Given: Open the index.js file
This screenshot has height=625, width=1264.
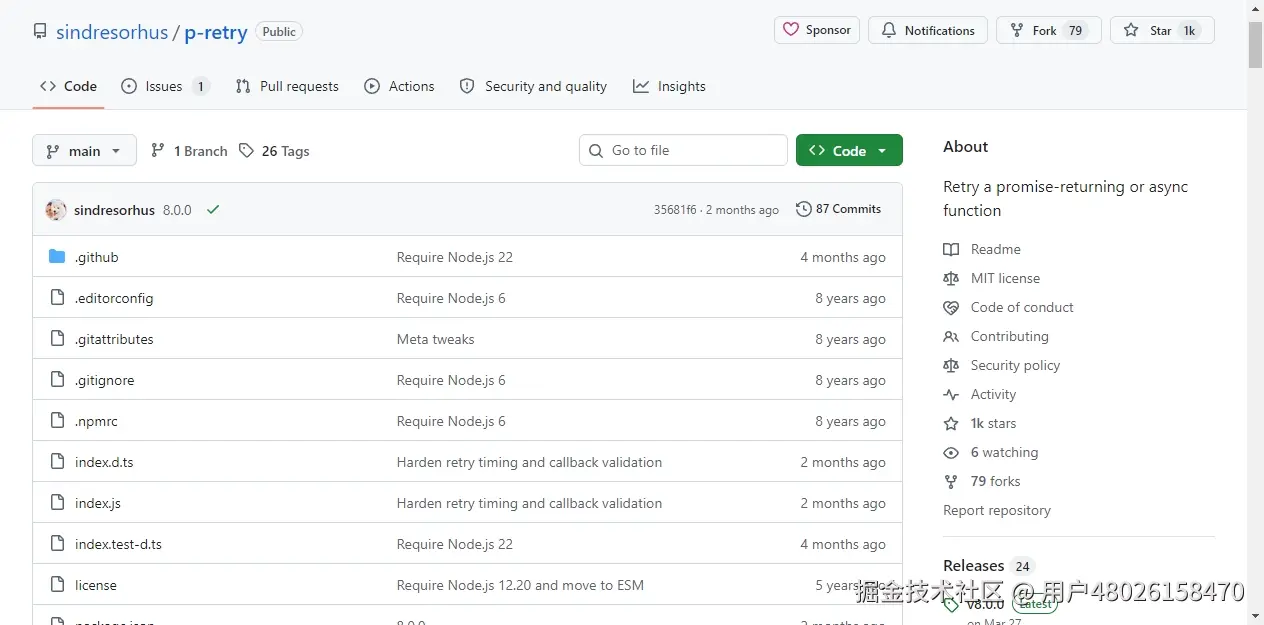Looking at the screenshot, I should click(x=98, y=503).
